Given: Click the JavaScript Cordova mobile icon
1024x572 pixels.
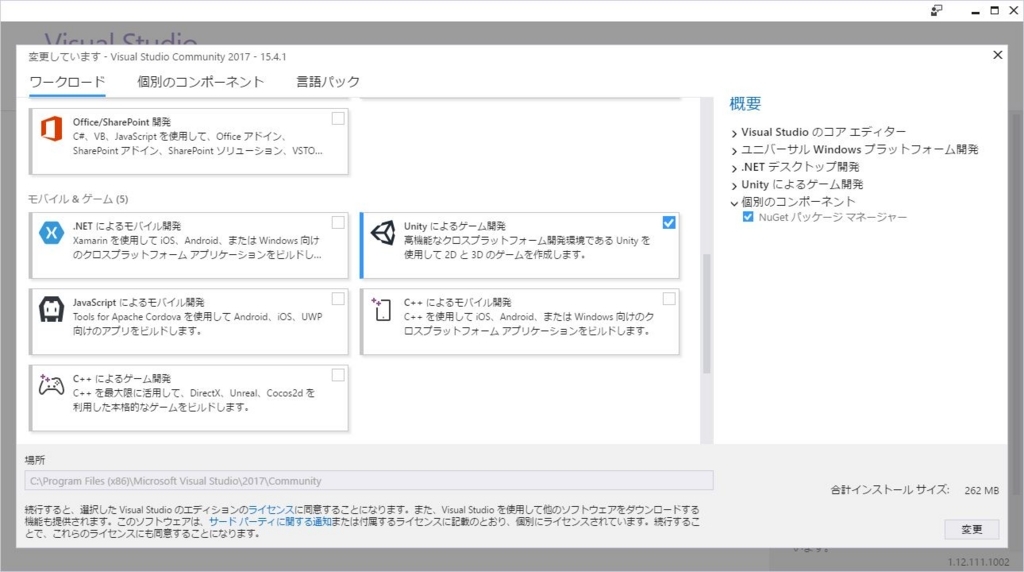Looking at the screenshot, I should click(51, 309).
